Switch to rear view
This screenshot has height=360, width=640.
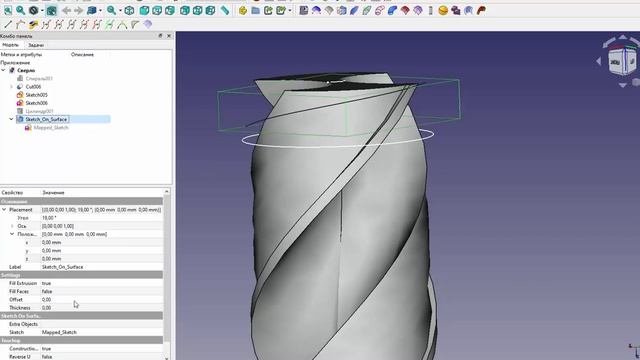[x=185, y=11]
